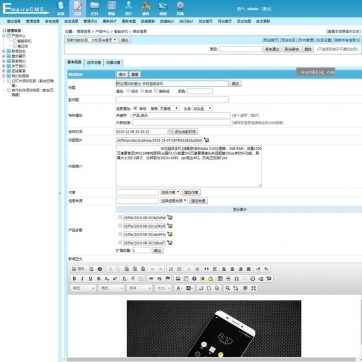
Task: Click file-select icon beside title image path
Action: 207,140
